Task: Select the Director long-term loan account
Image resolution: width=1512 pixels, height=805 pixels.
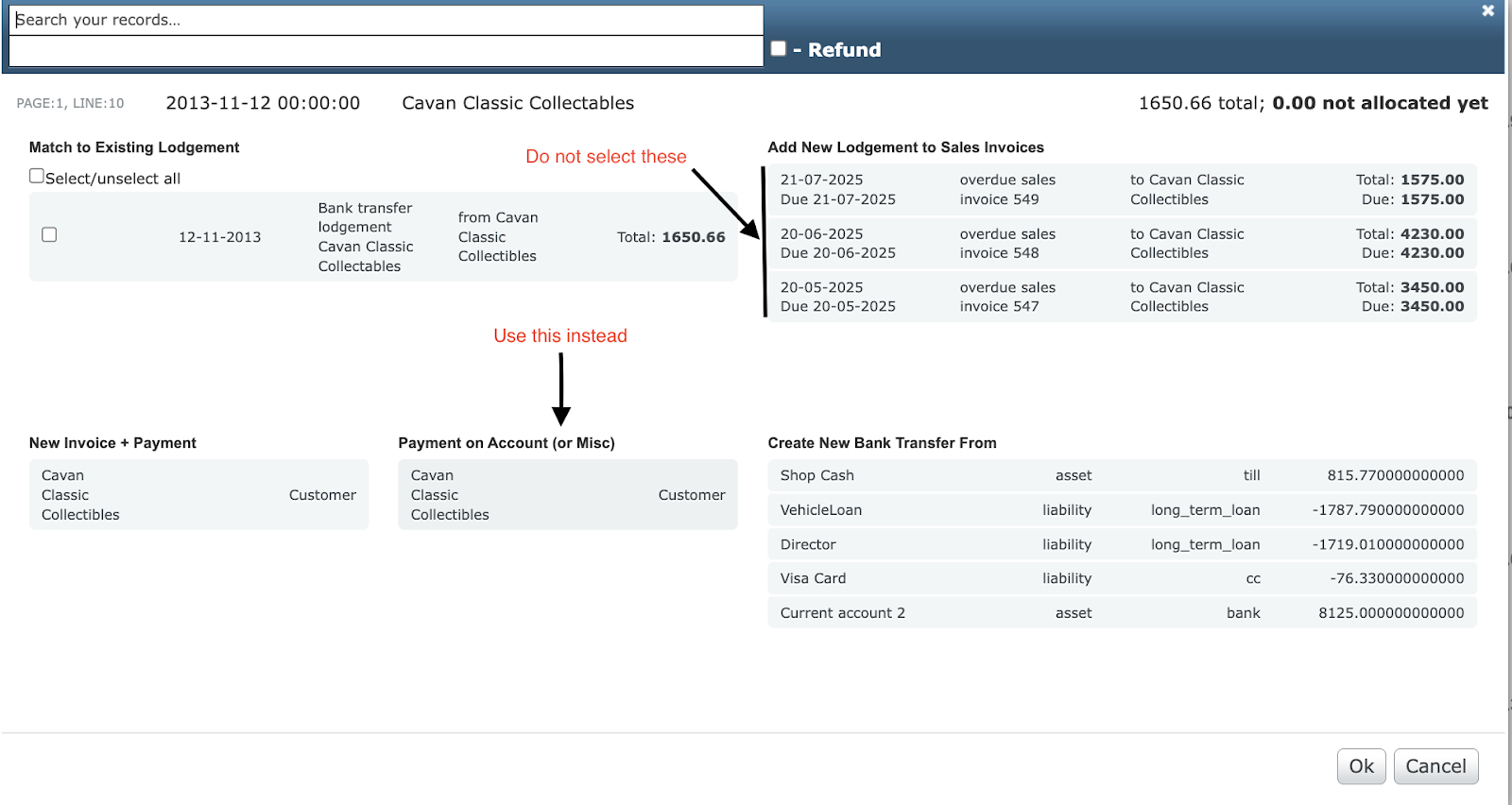Action: [1121, 544]
